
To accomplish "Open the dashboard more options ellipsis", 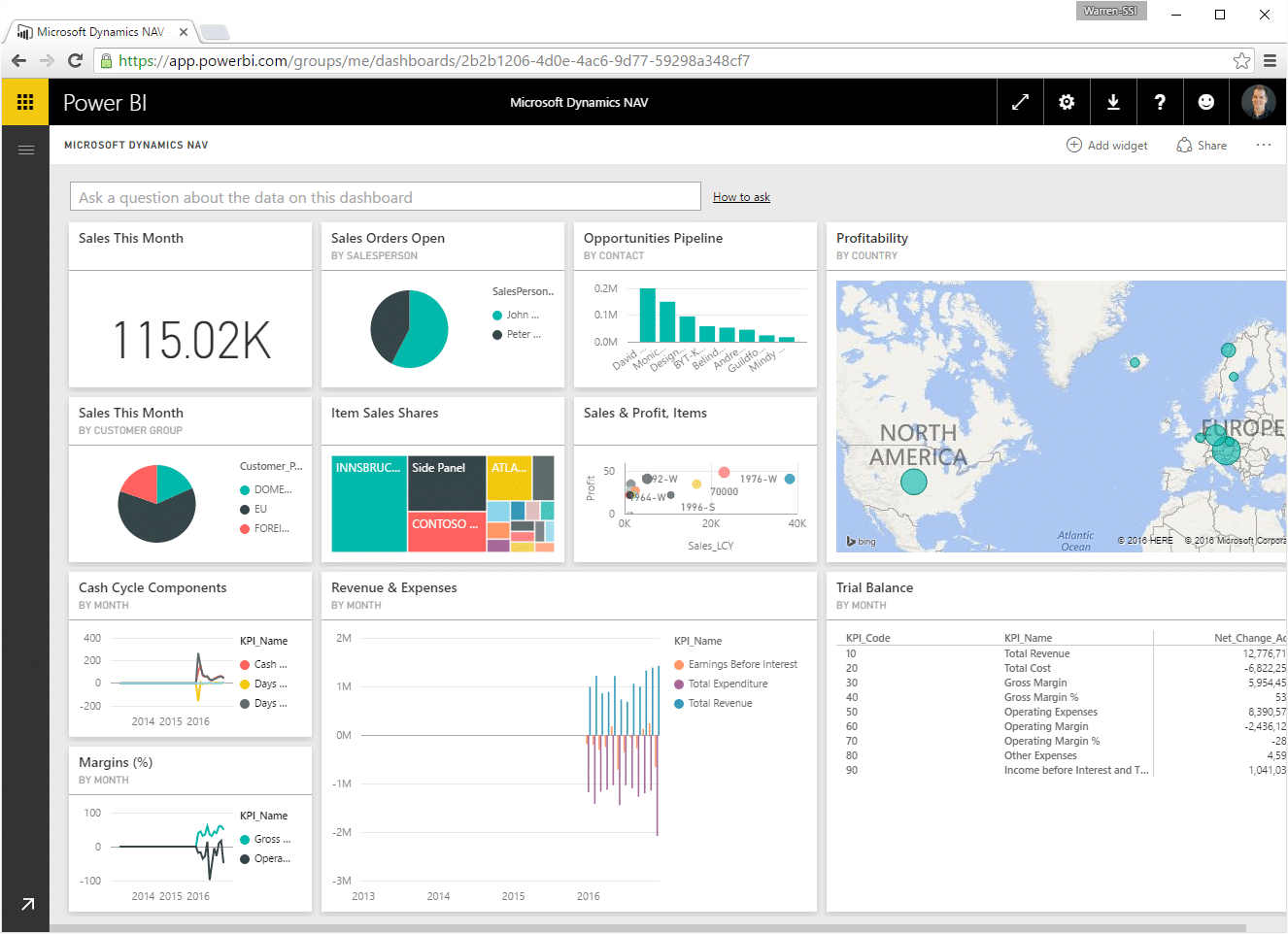I will pos(1263,145).
